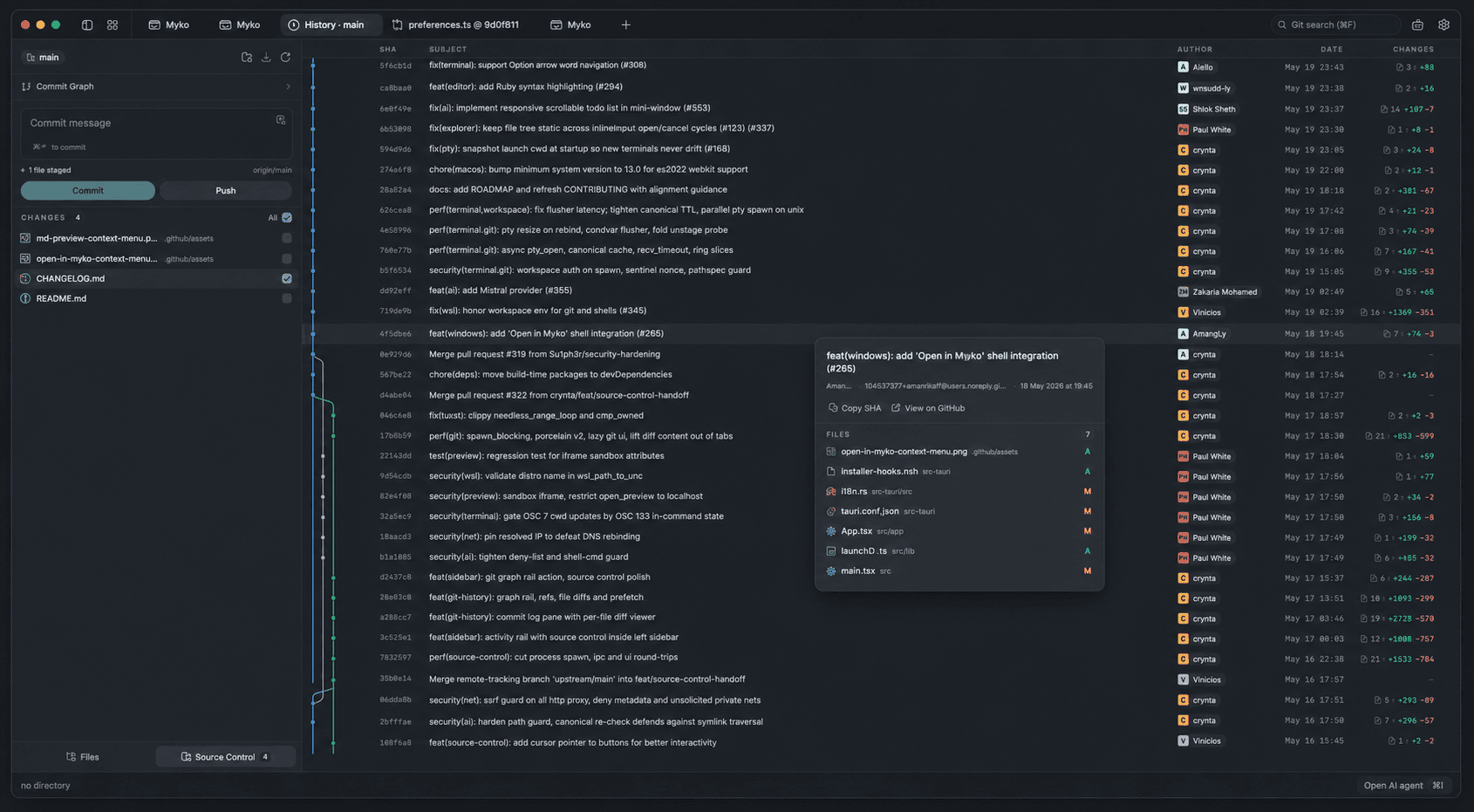Click the i18n.rs Rust file icon
The width and height of the screenshot is (1474, 812).
pyautogui.click(x=831, y=492)
